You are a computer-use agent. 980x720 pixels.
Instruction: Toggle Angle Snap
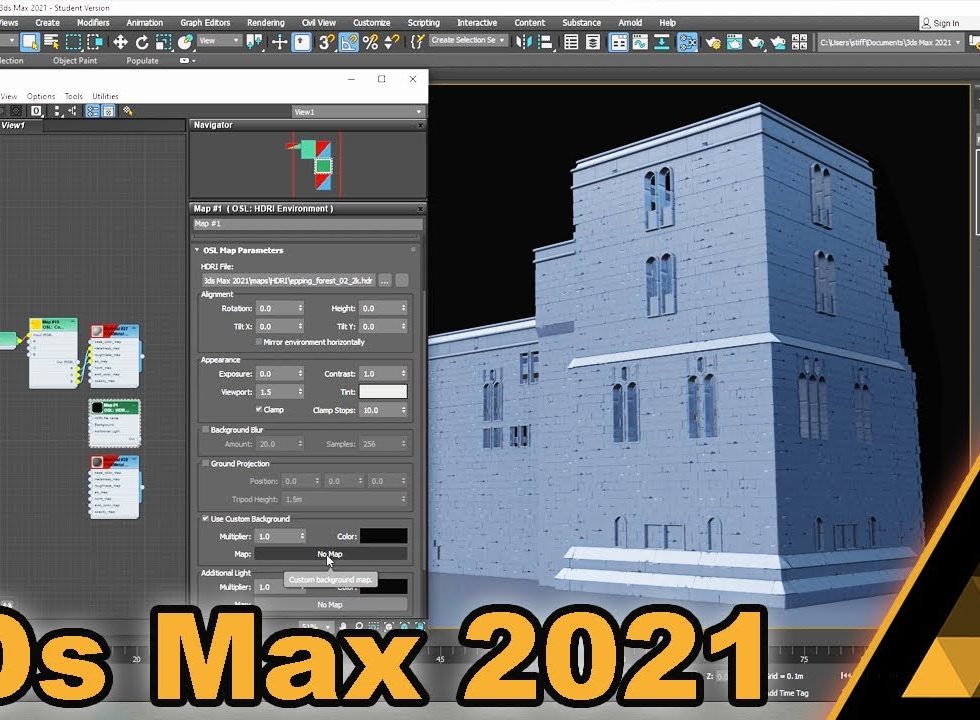pos(348,42)
